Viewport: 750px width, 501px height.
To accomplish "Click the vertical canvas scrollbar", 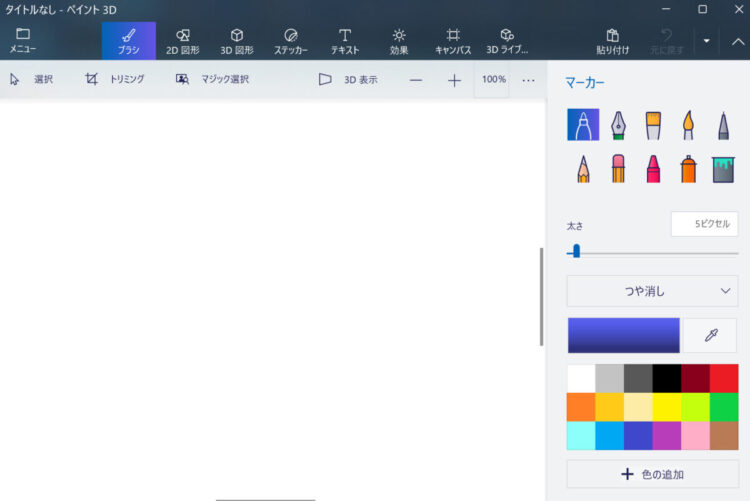I will tap(541, 297).
